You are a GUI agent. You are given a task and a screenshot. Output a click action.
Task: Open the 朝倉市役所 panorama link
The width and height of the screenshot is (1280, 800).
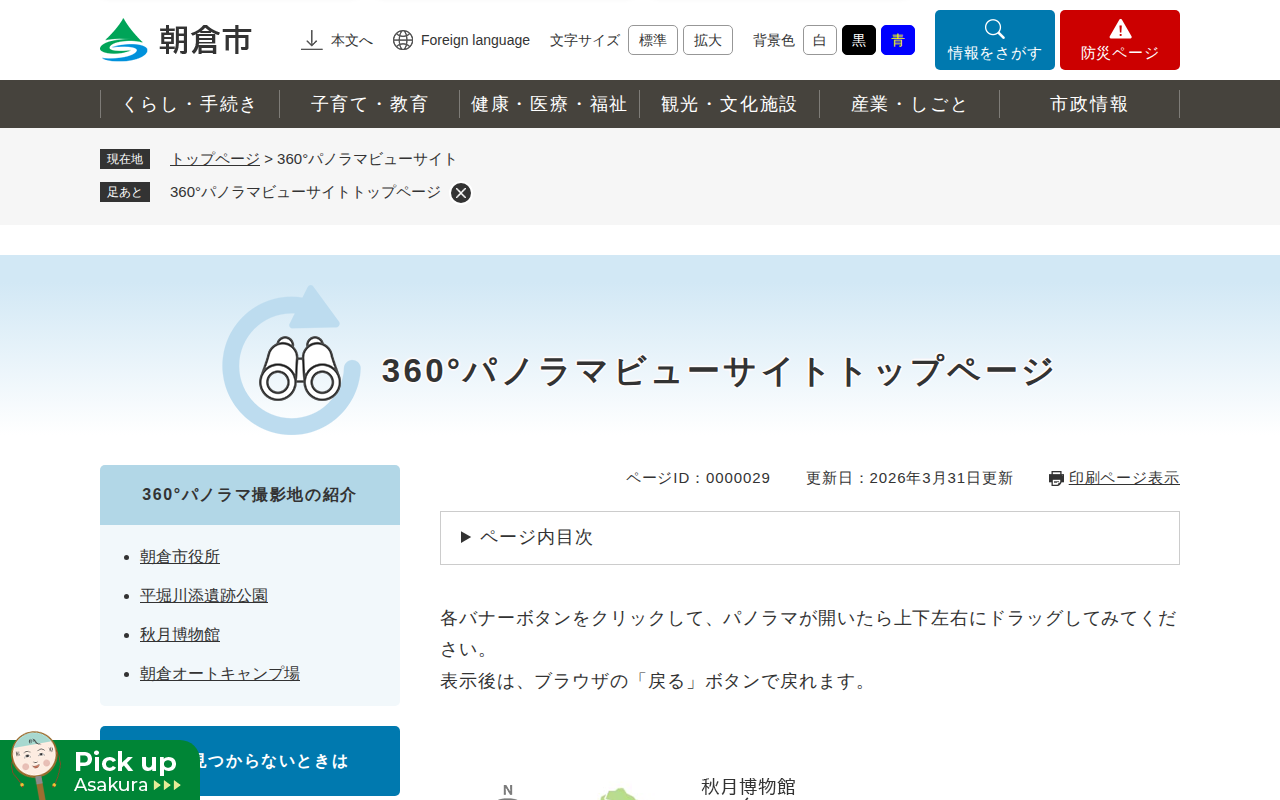180,557
